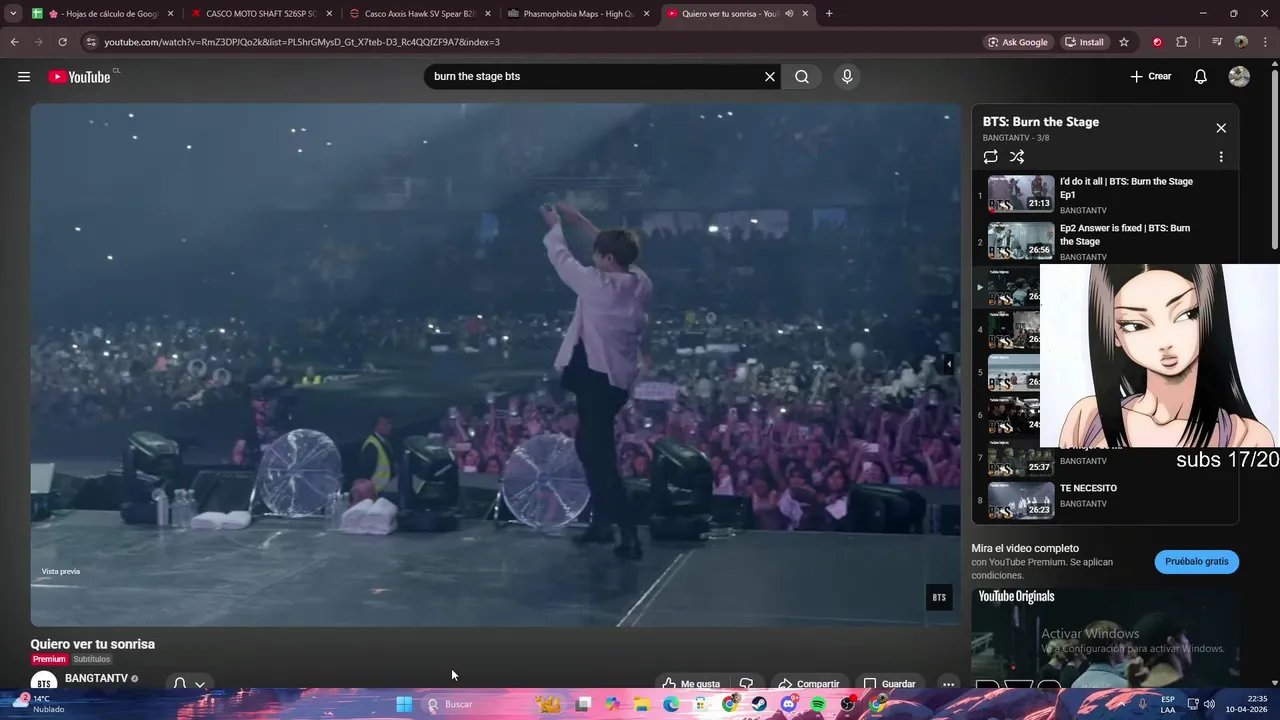Open OBS Studio from the taskbar
Screen dimensions: 1280x720
tap(848, 704)
